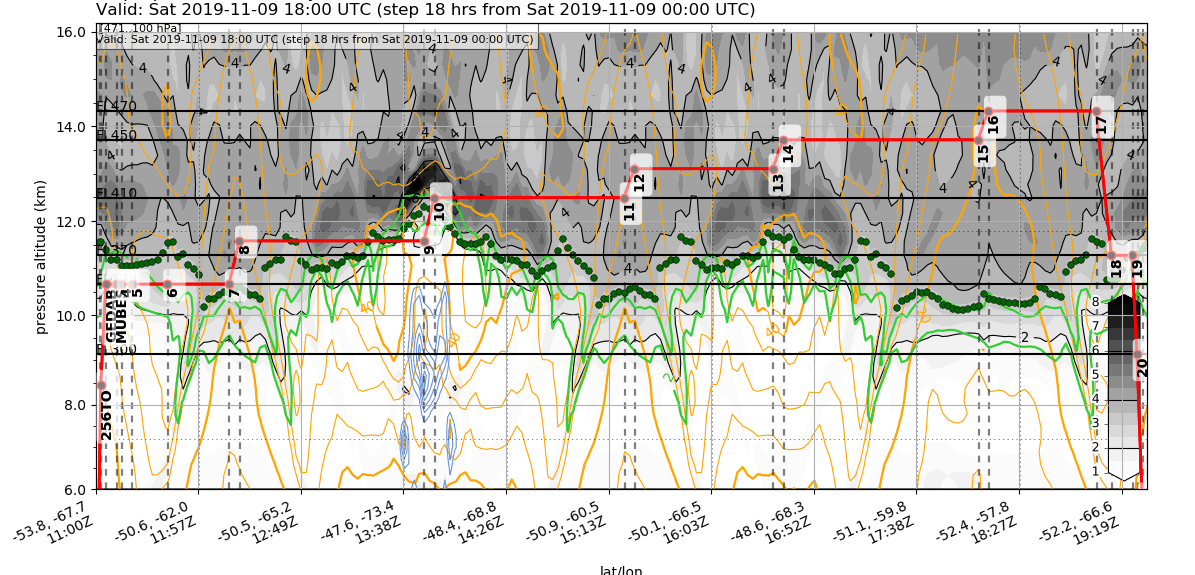Click the '[471..100 hPa]' legend text
Viewport: 1195px width, 575px height.
pos(139,29)
